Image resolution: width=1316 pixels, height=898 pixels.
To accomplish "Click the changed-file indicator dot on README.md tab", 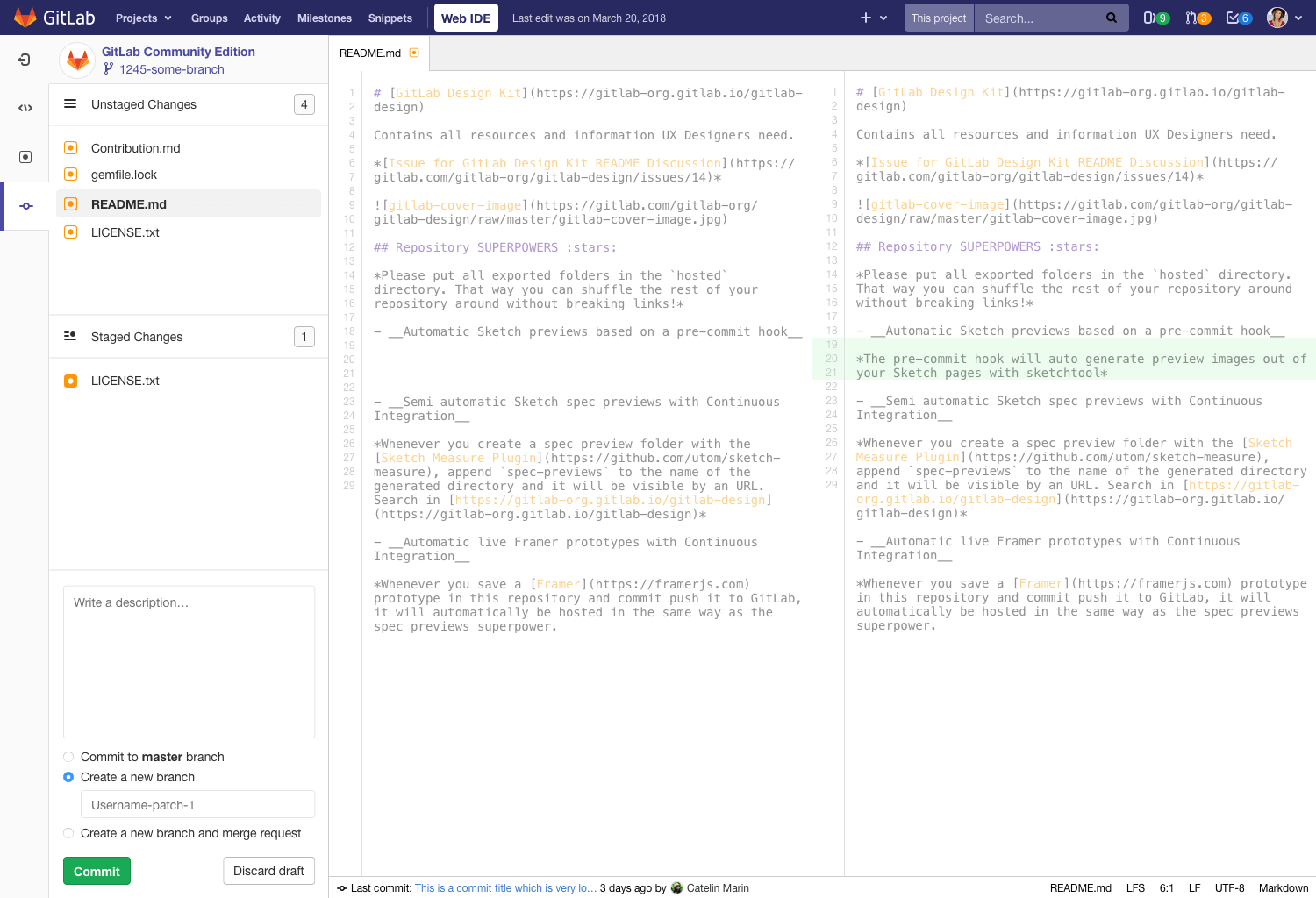I will pos(412,53).
